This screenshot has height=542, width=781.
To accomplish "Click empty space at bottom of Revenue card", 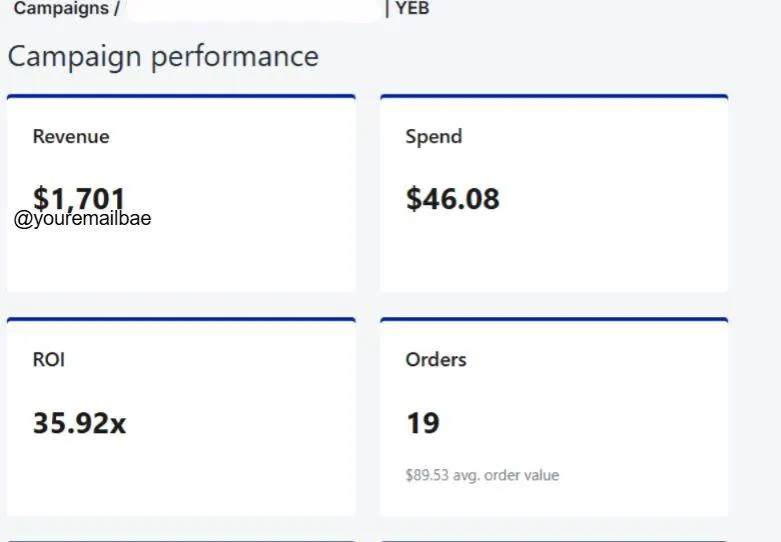I will [x=181, y=265].
